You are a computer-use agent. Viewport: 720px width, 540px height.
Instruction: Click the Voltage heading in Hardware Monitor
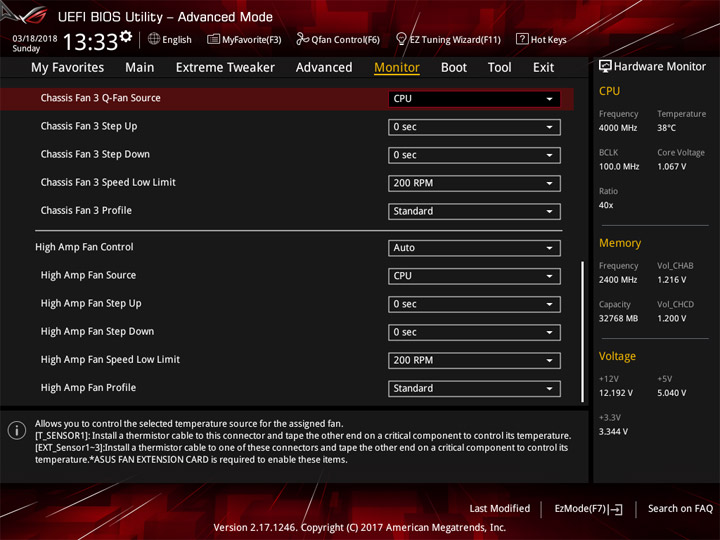pyautogui.click(x=617, y=356)
